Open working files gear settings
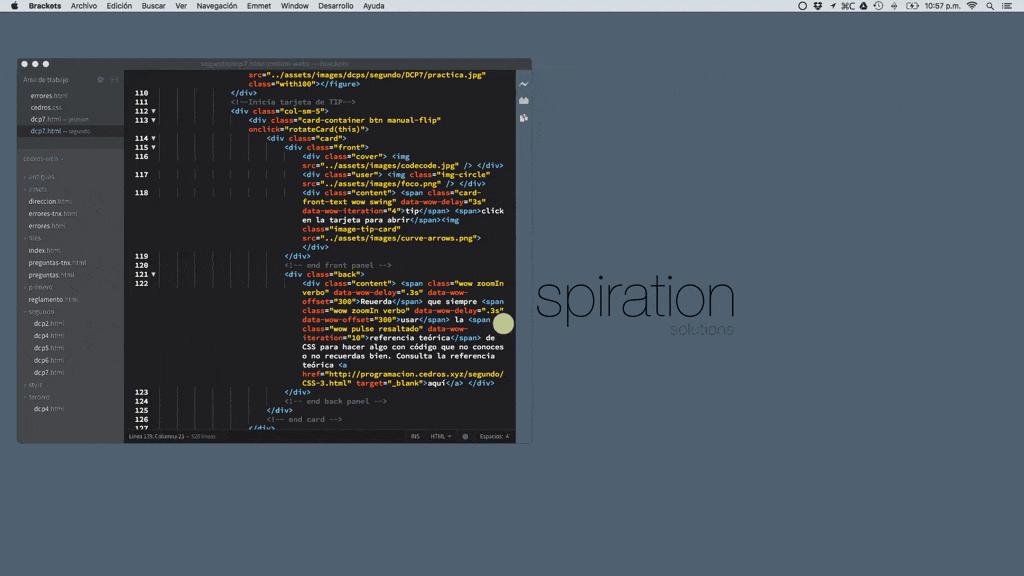 (101, 79)
